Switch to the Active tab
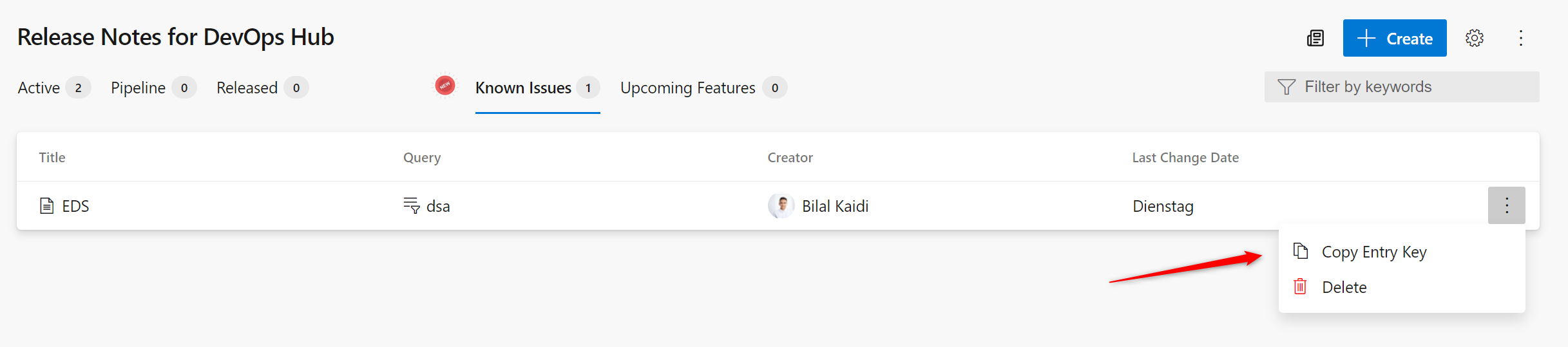Screen dimensions: 1568x347 point(39,88)
